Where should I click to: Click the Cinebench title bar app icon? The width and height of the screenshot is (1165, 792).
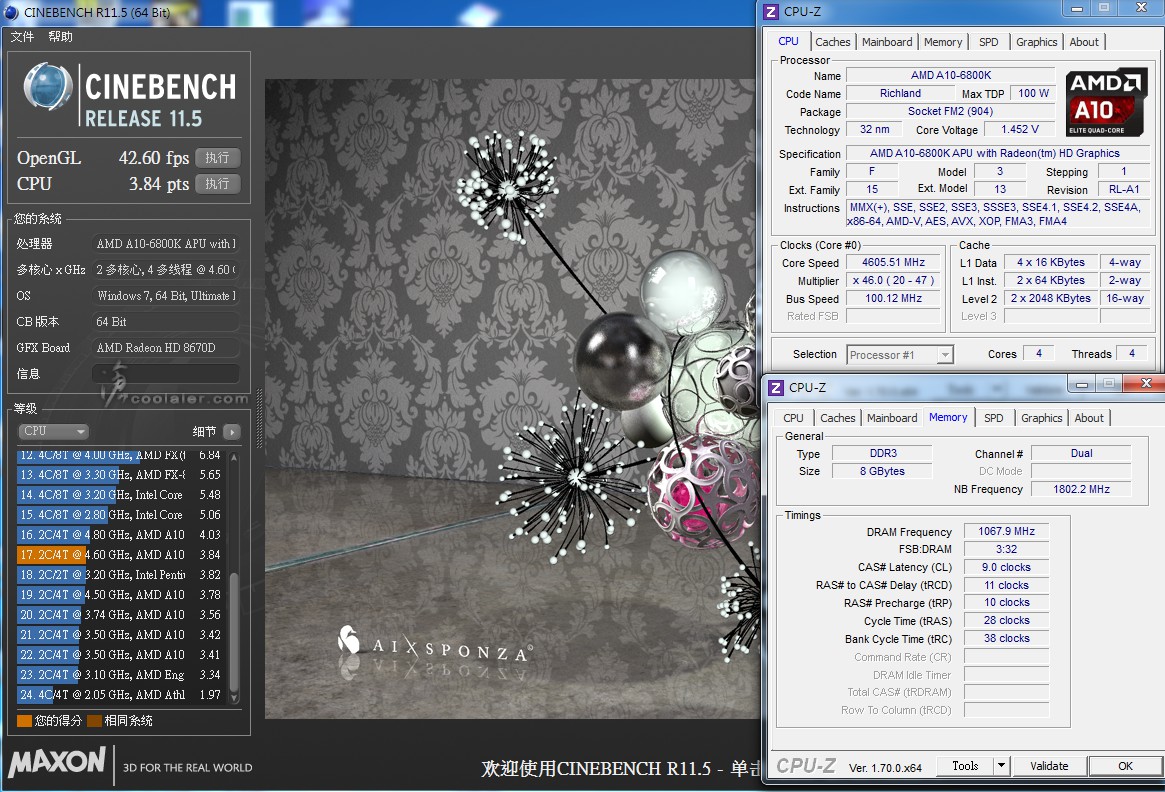click(x=11, y=12)
